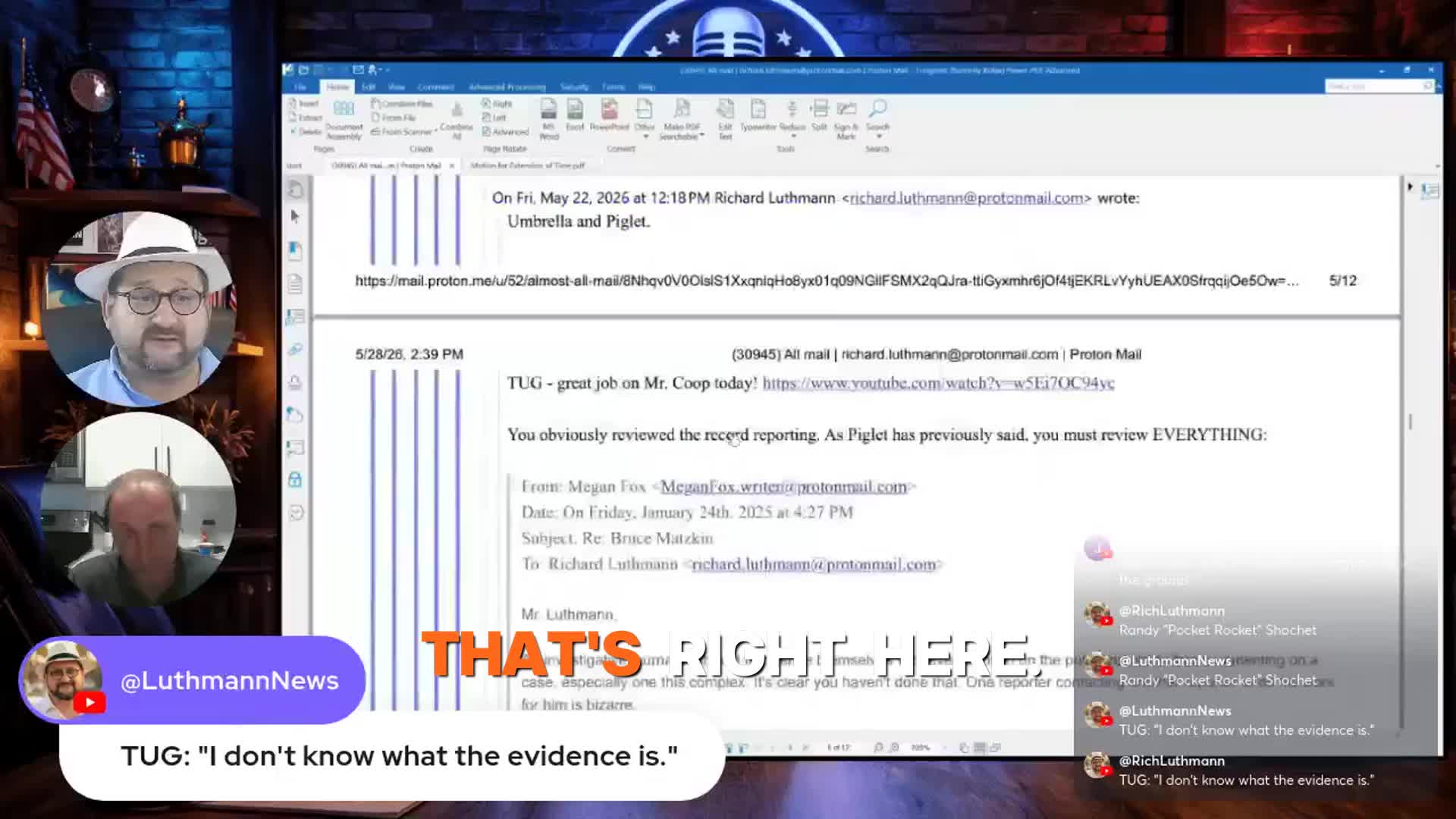Screen dimensions: 1456x819
Task: Select the Edit Text tool
Action: (726, 120)
